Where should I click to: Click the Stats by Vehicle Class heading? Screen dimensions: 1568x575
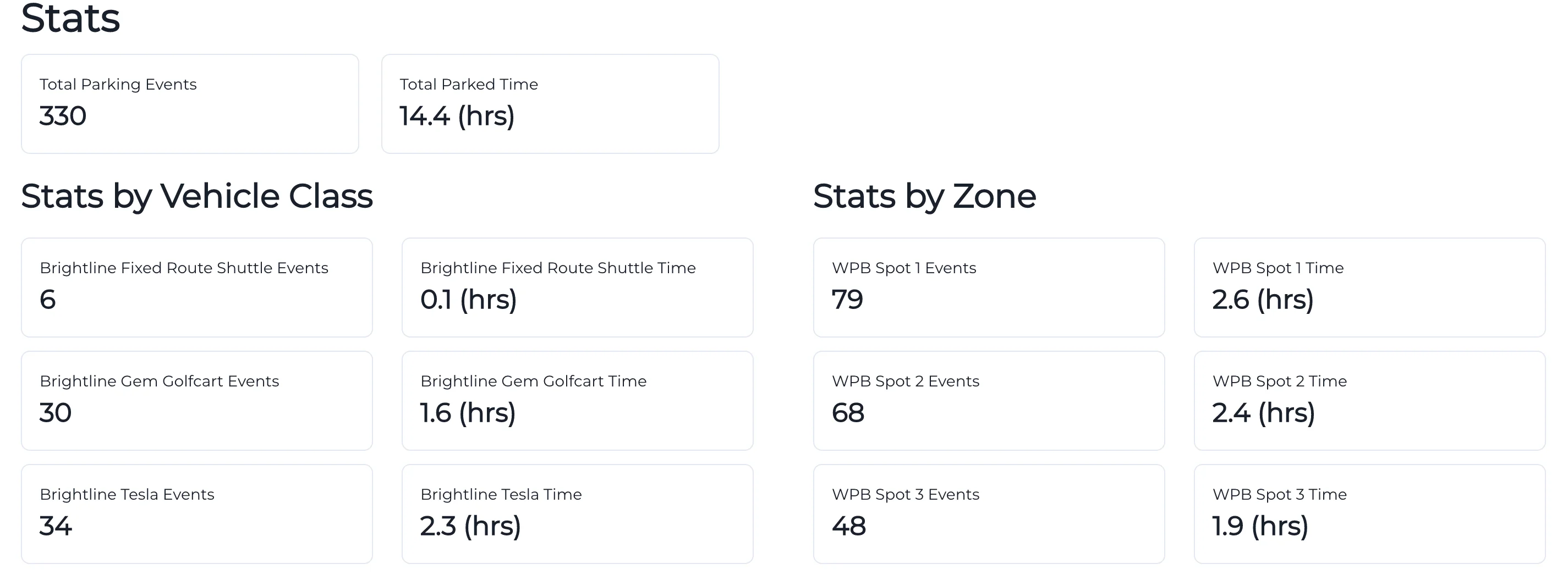point(196,197)
